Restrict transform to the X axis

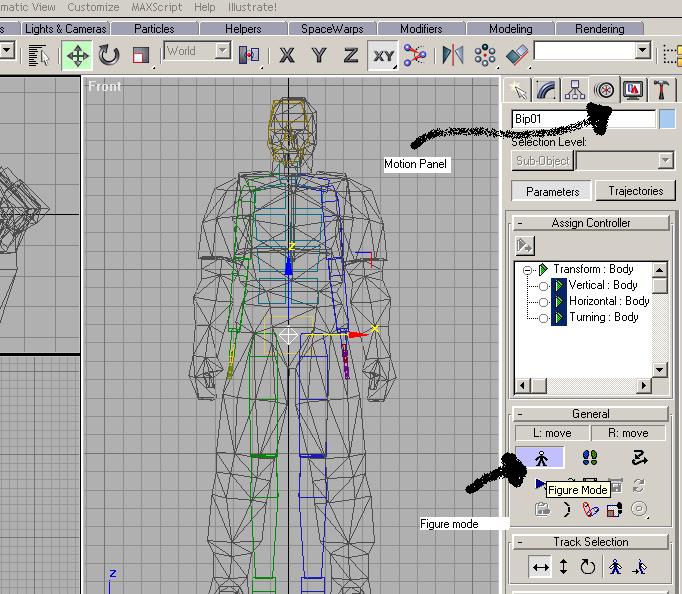click(x=287, y=55)
